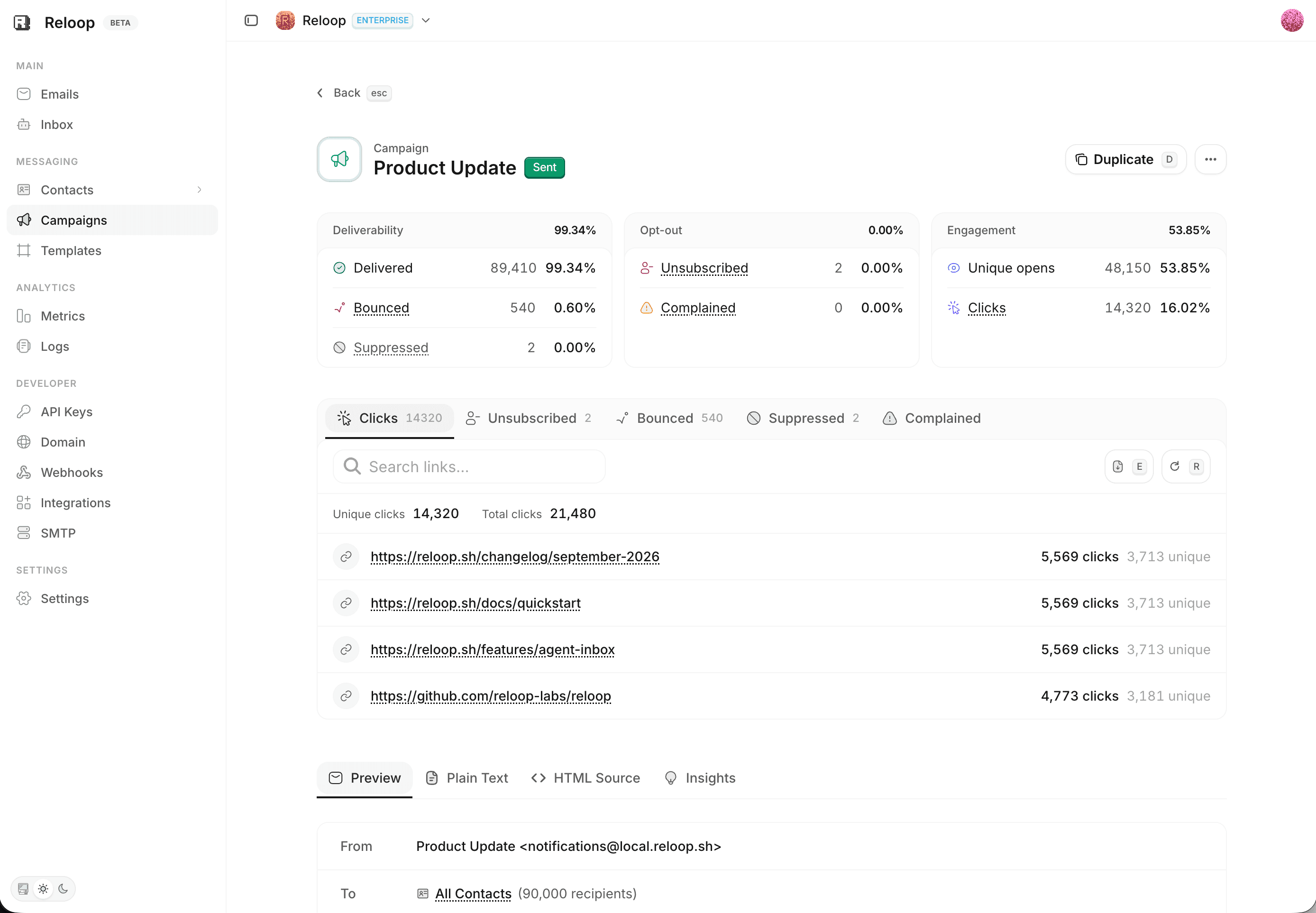
Task: Expand the Contacts submenu chevron
Action: [199, 190]
